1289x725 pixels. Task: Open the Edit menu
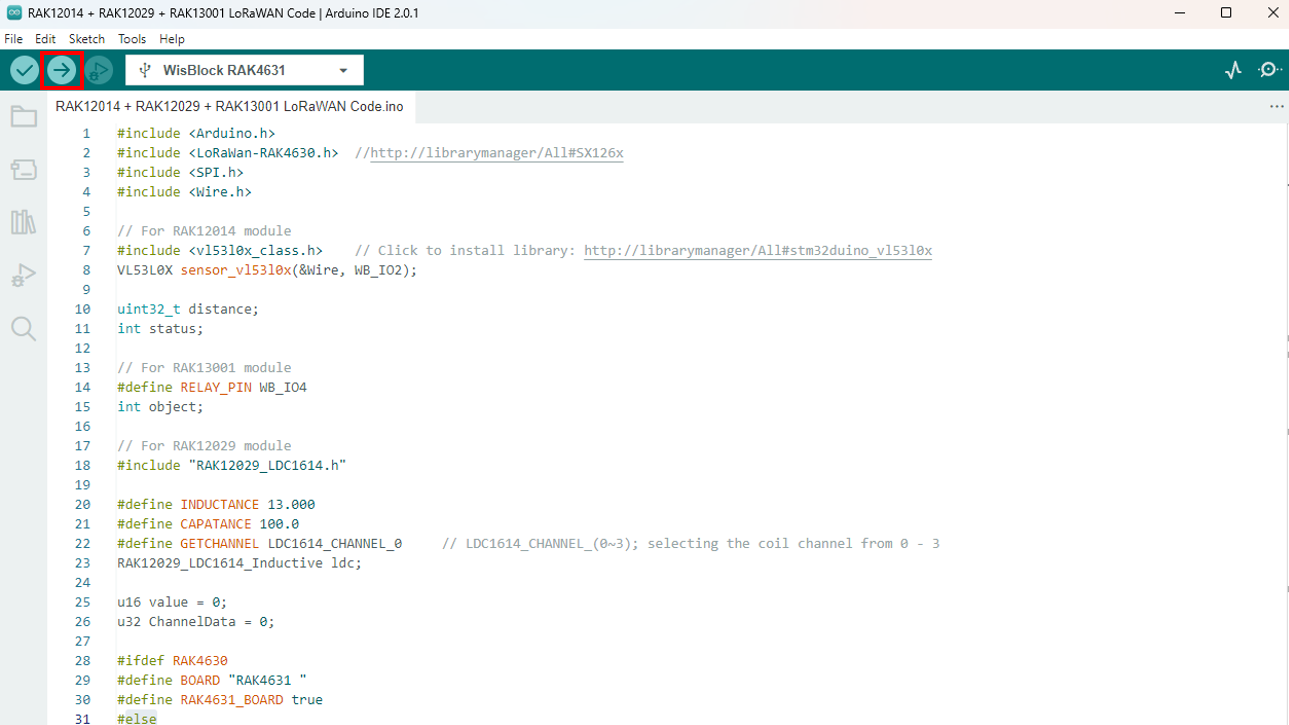[45, 39]
